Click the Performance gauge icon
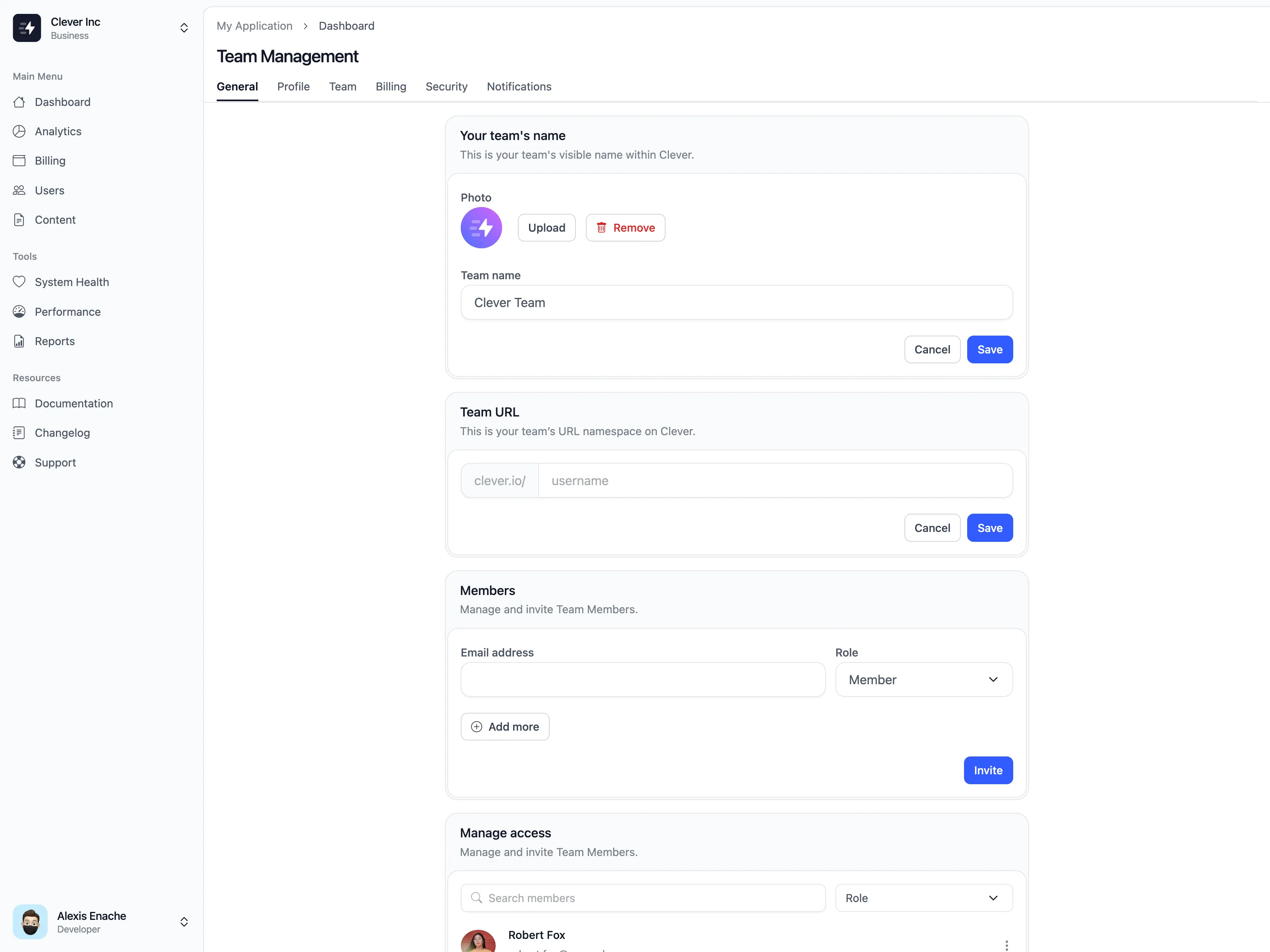This screenshot has height=952, width=1270. 19,312
